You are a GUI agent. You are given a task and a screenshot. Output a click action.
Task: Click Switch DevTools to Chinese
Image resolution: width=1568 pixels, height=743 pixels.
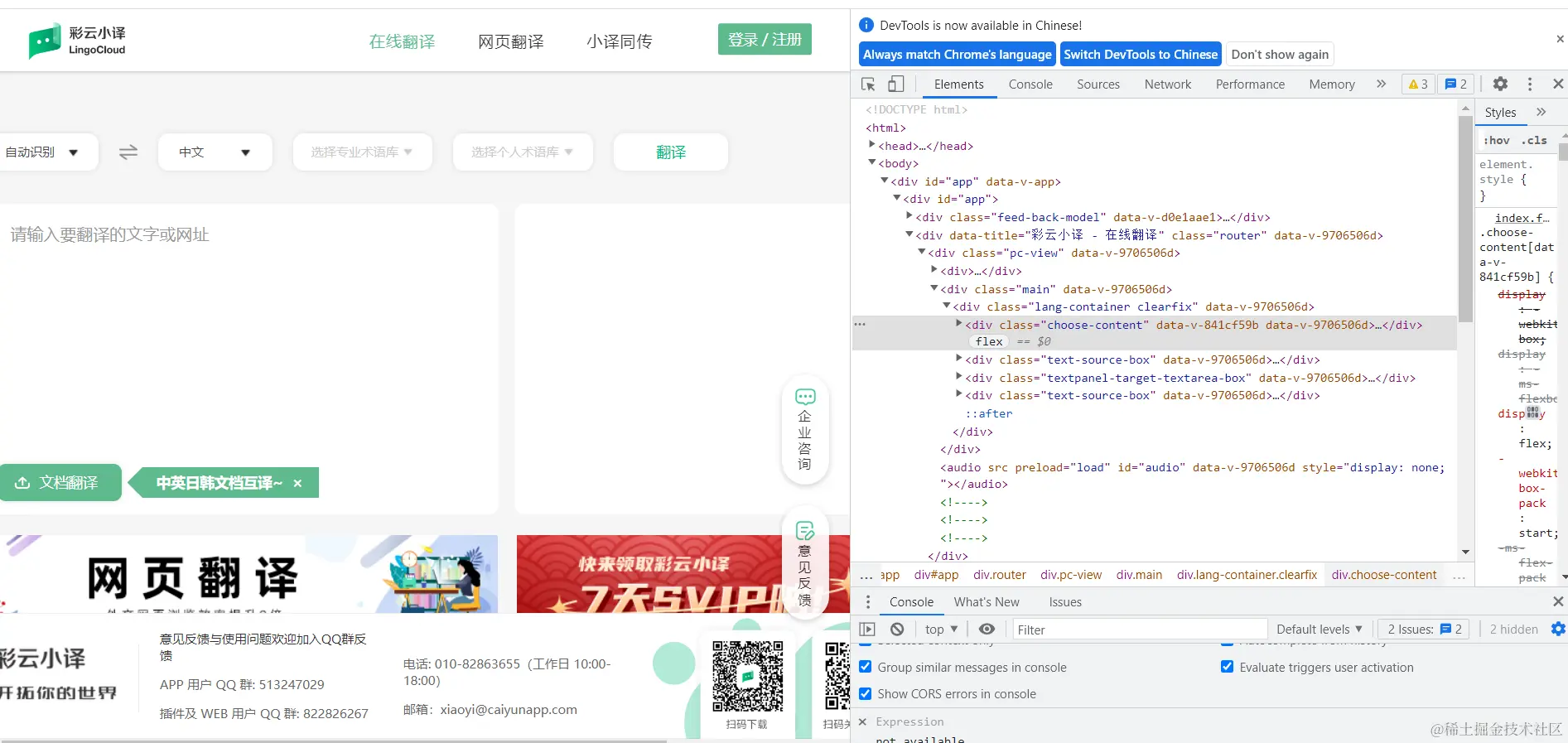(1141, 55)
